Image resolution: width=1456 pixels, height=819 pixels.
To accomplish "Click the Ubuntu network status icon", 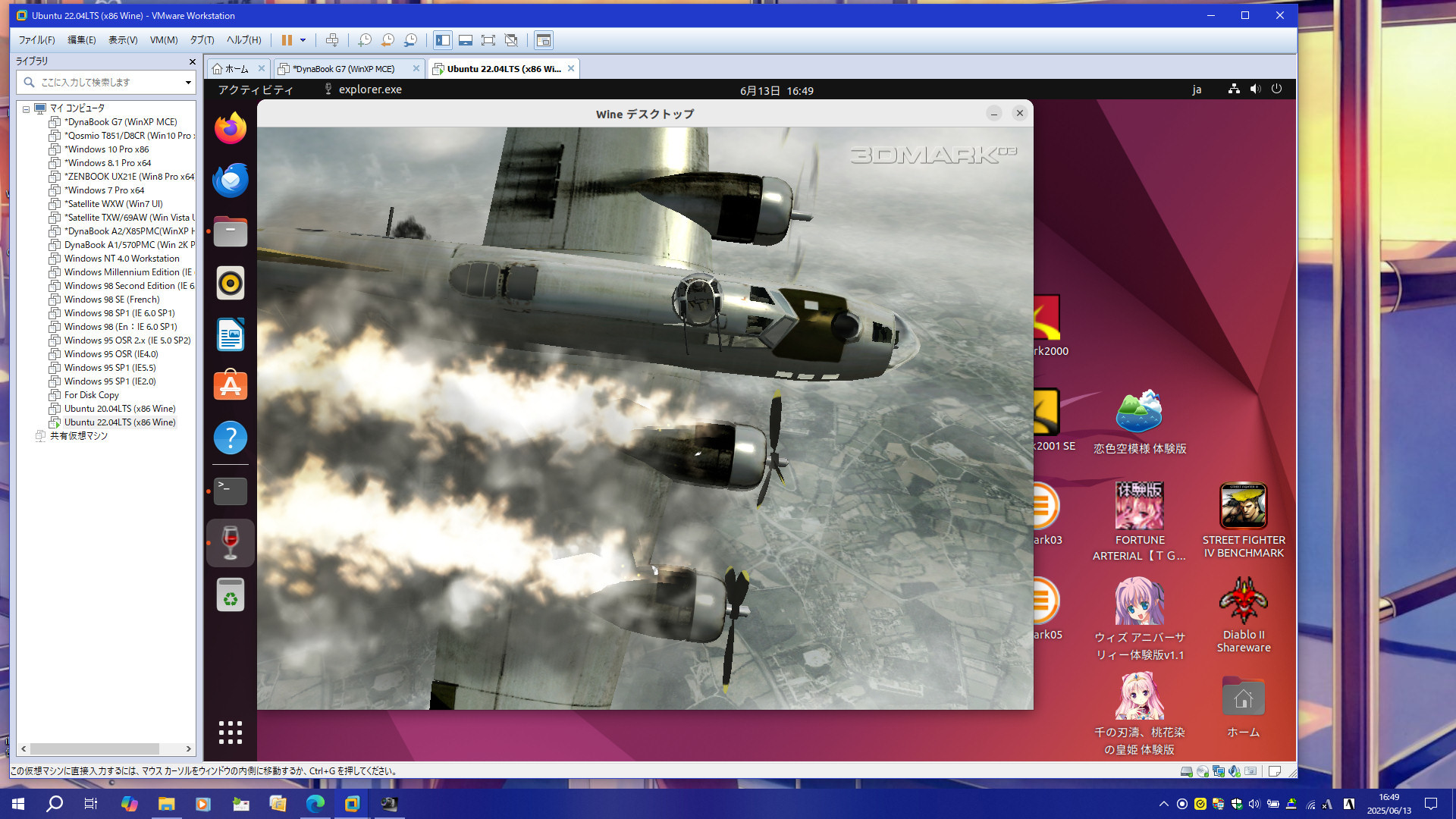I will click(1234, 89).
